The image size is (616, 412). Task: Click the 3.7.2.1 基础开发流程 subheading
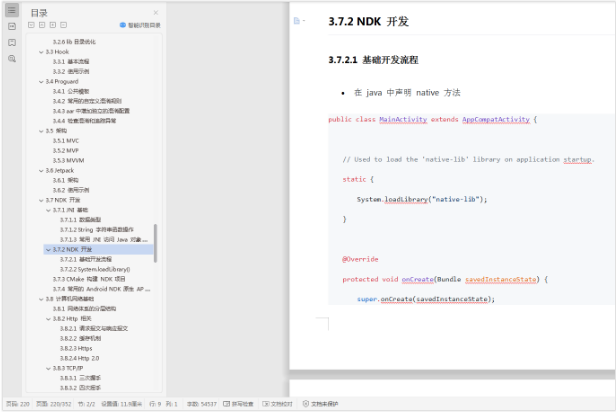373,60
